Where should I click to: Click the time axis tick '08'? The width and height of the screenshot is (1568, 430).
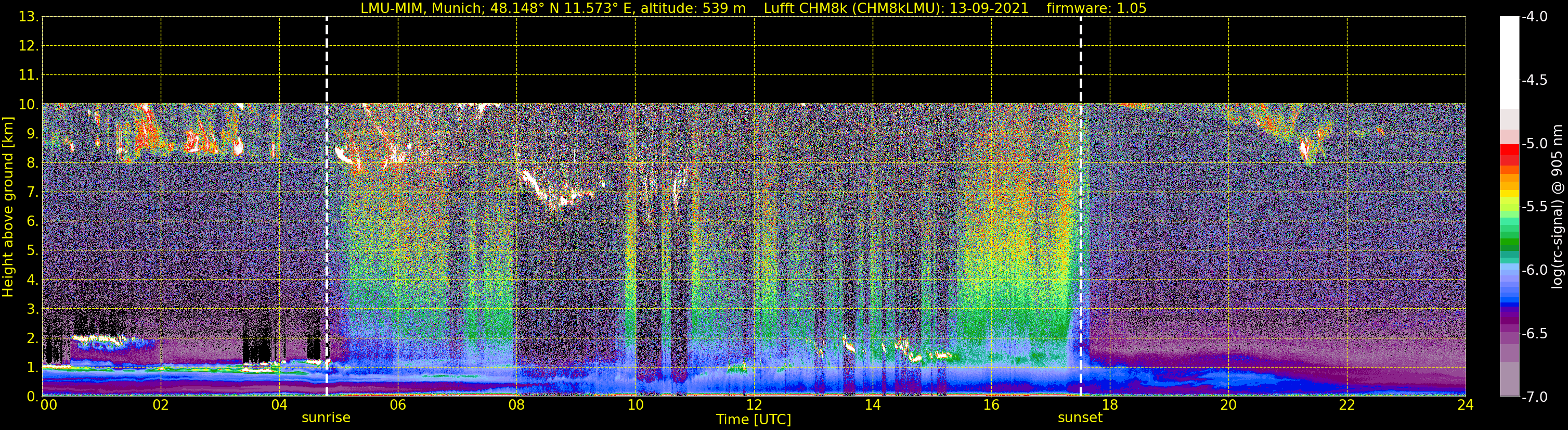pos(517,405)
